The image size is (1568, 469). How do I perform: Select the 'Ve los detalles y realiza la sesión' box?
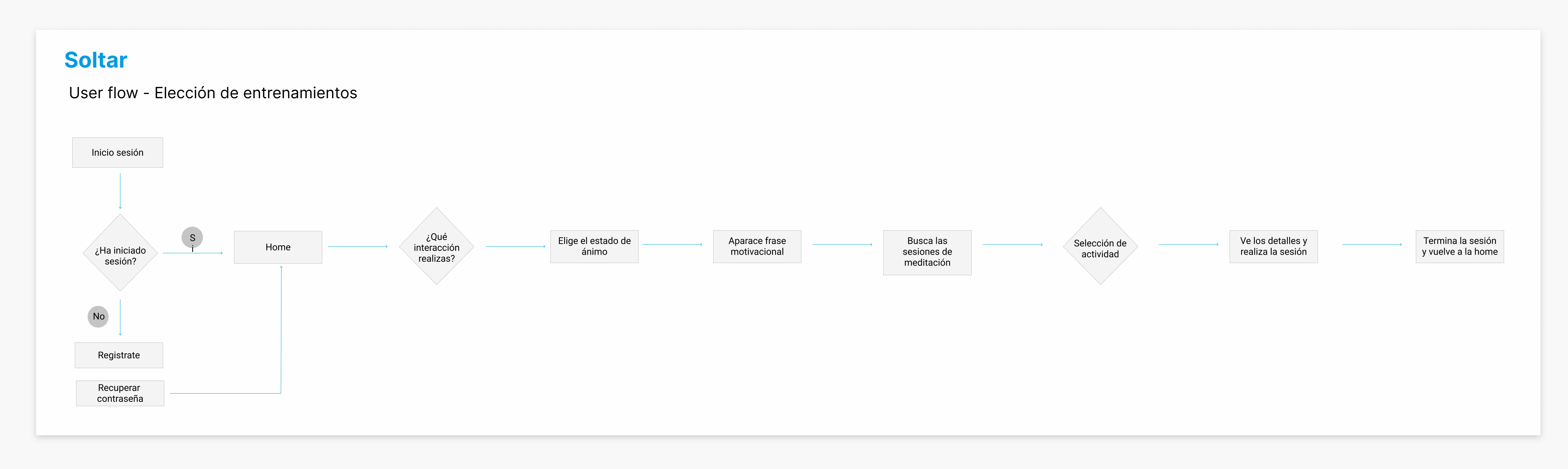tap(1273, 246)
